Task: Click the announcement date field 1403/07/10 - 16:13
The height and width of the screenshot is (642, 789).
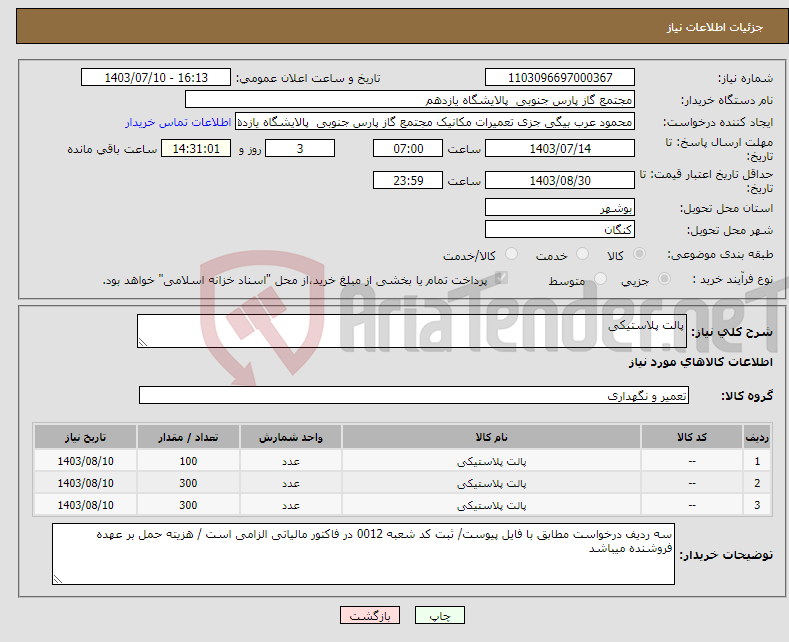Action: tap(156, 77)
